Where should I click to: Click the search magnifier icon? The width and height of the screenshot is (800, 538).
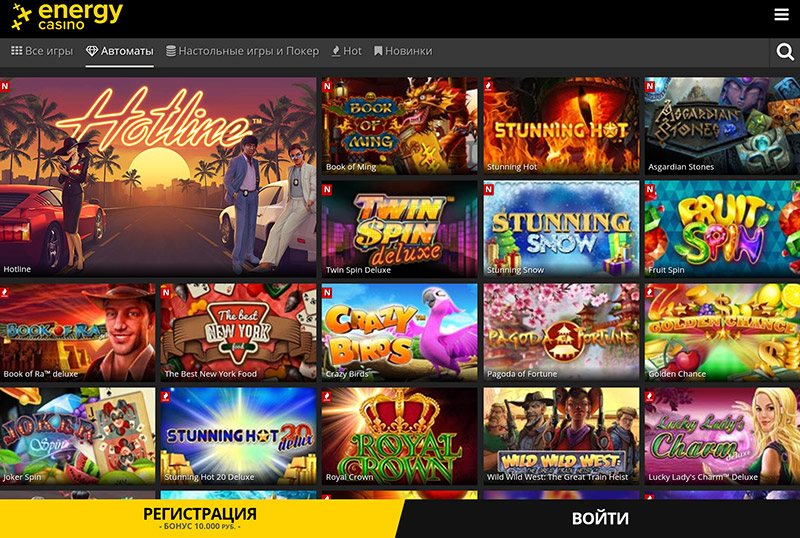coord(785,52)
